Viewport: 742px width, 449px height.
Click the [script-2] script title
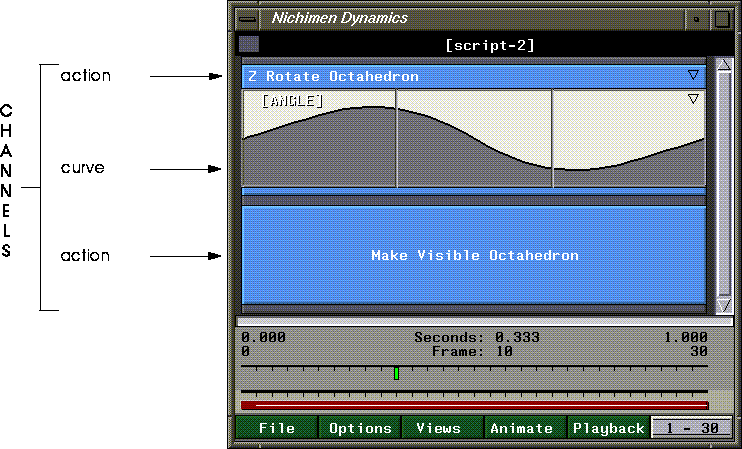point(490,45)
